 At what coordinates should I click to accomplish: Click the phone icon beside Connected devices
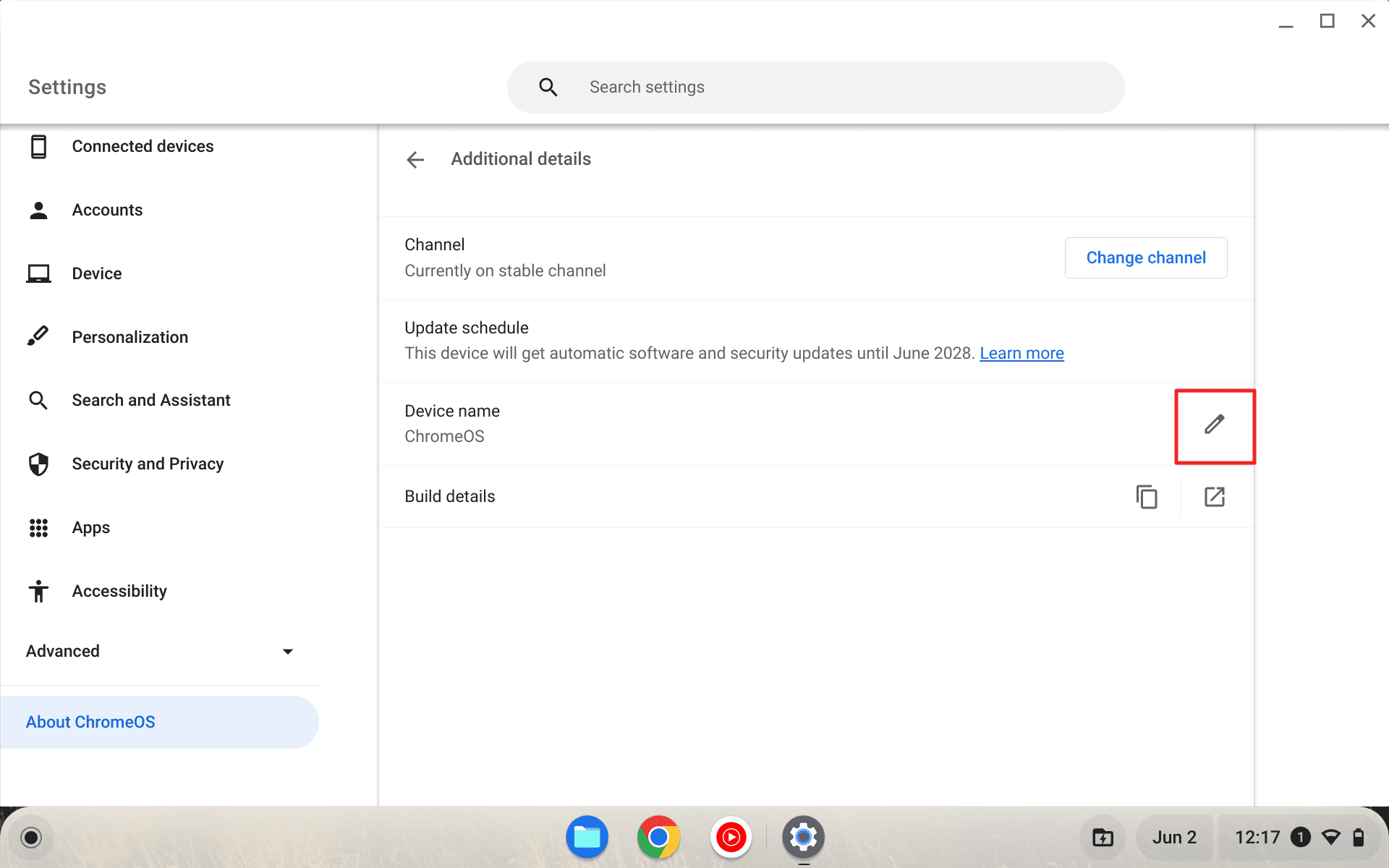coord(38,146)
